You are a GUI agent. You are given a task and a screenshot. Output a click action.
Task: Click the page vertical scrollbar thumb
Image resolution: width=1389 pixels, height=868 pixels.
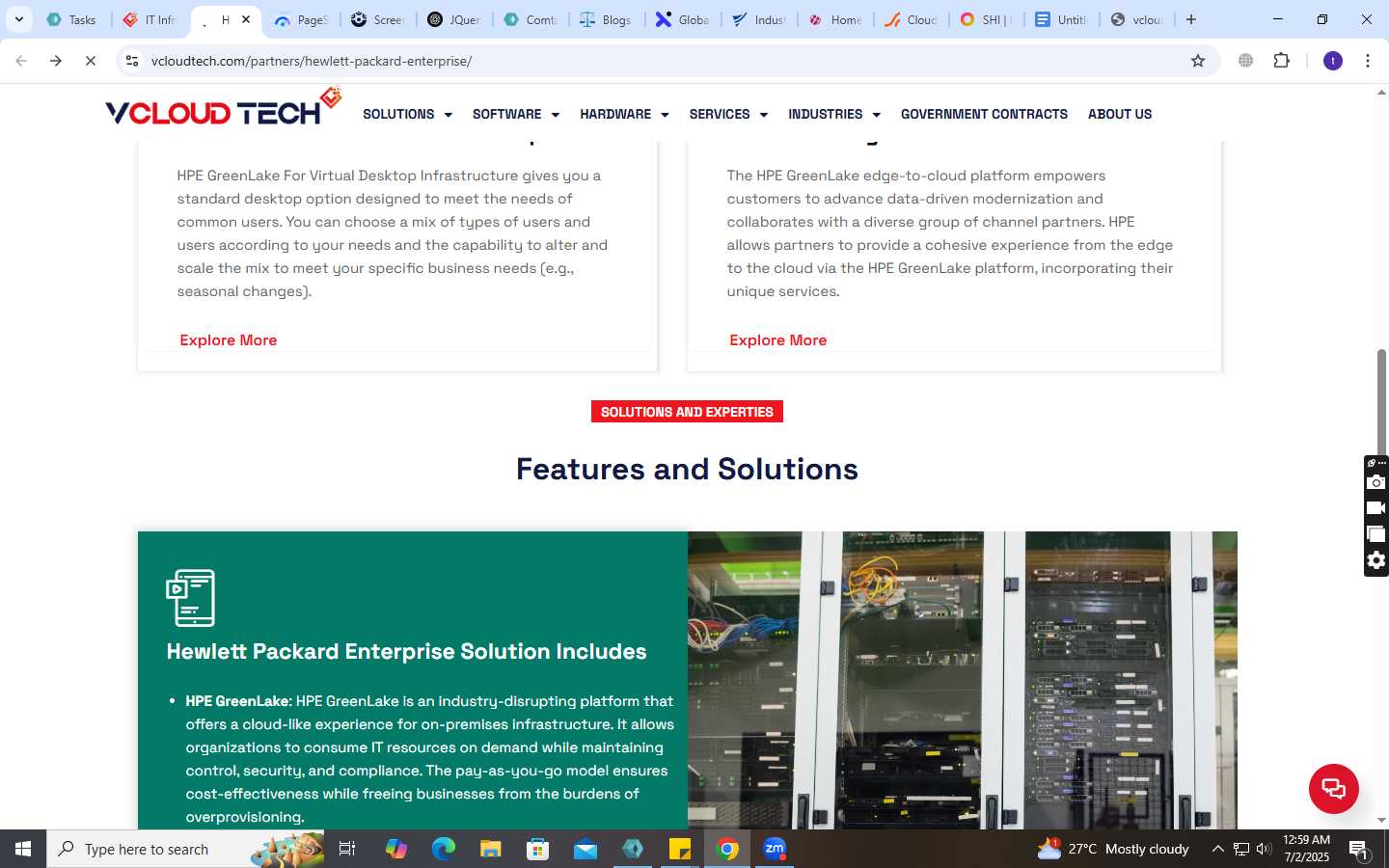pyautogui.click(x=1381, y=405)
